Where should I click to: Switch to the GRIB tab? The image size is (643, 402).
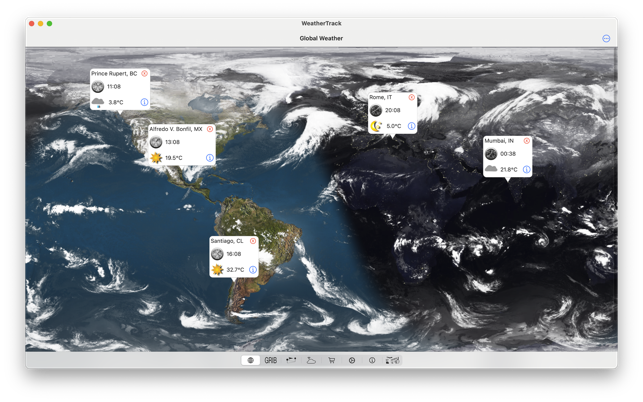(271, 361)
